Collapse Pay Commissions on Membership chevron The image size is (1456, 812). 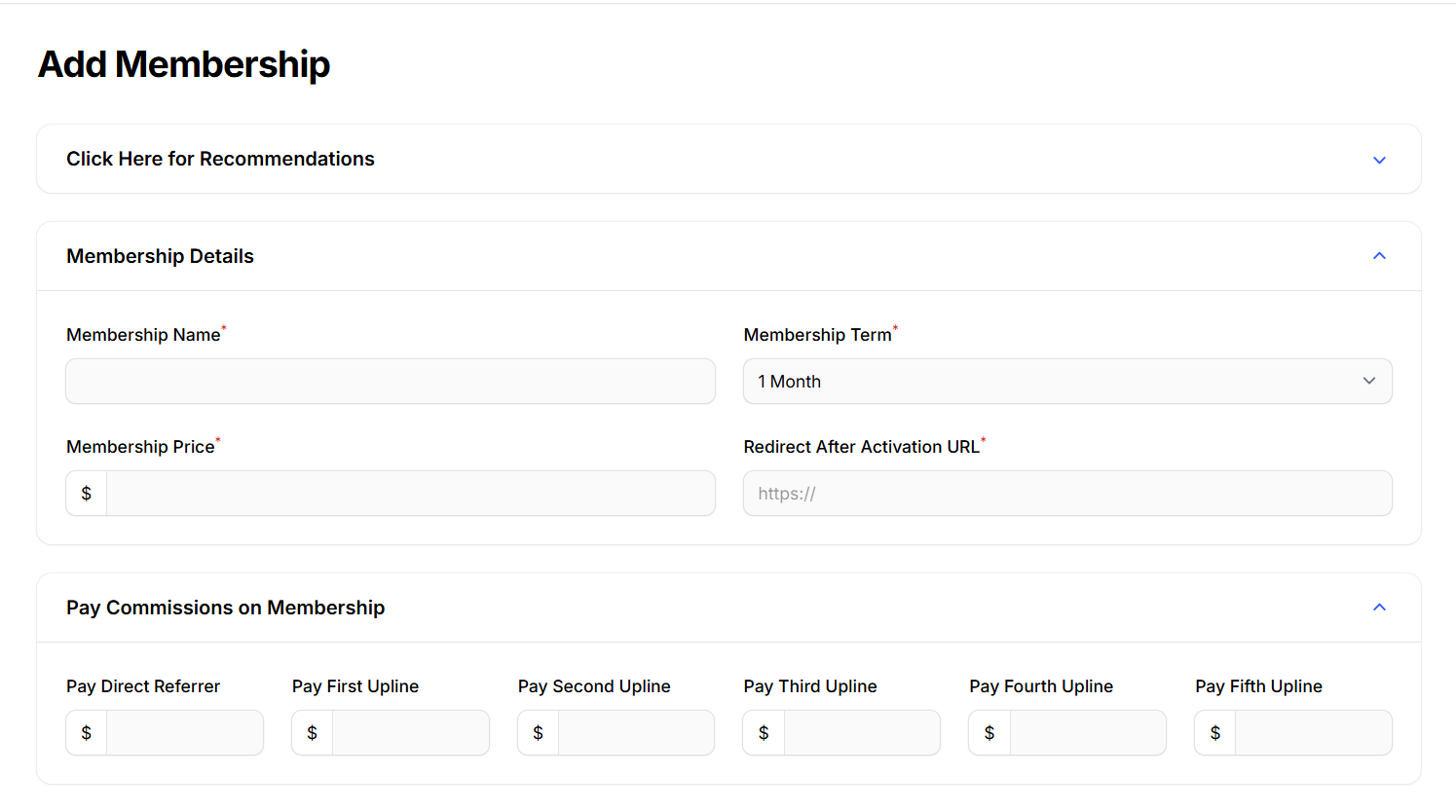[x=1379, y=608]
